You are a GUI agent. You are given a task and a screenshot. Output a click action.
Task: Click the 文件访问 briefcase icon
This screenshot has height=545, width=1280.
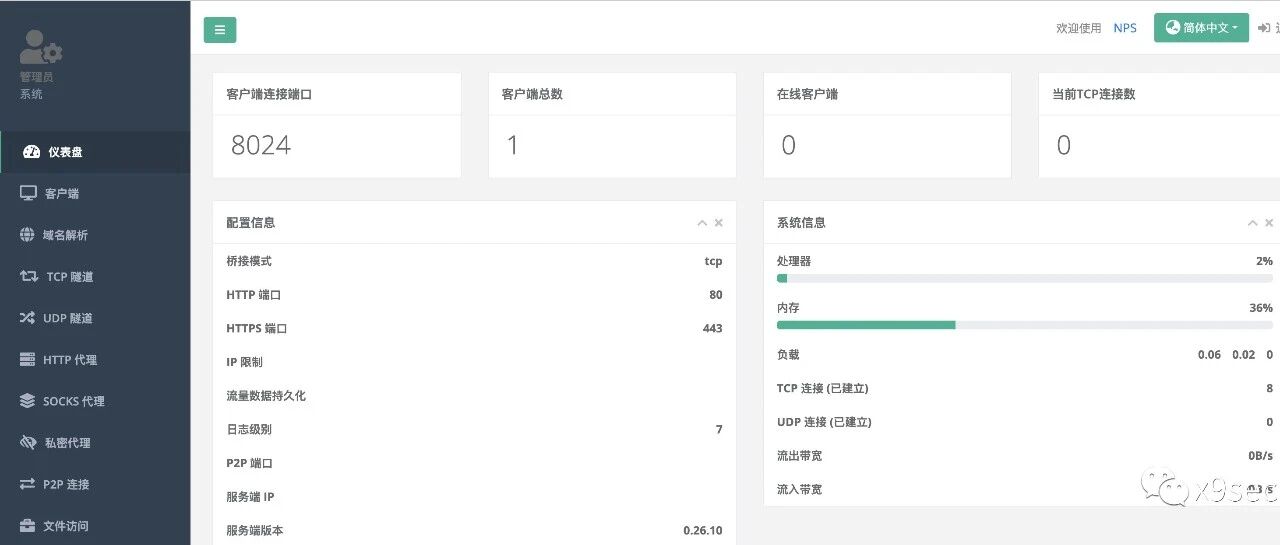click(x=28, y=525)
